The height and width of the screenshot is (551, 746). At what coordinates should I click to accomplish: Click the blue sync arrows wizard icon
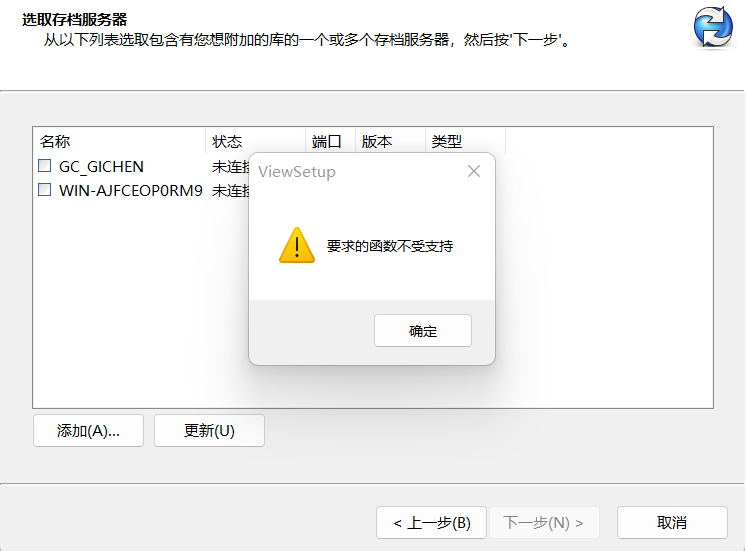pyautogui.click(x=713, y=27)
